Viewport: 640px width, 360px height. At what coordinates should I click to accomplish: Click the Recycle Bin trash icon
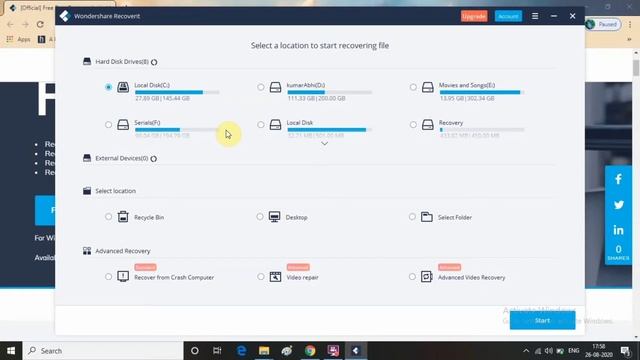(123, 217)
